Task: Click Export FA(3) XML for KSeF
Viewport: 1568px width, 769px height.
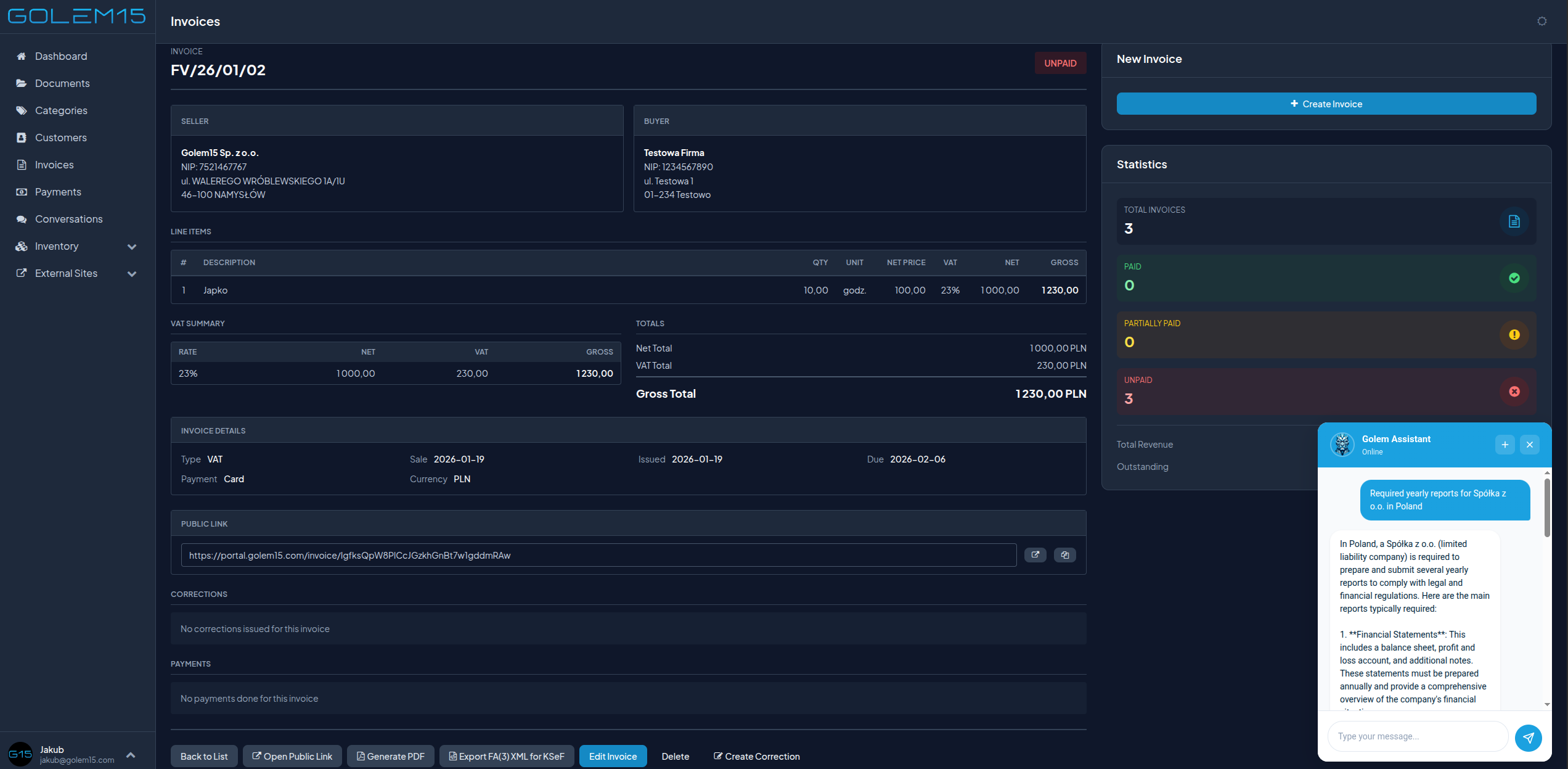Action: (x=506, y=756)
